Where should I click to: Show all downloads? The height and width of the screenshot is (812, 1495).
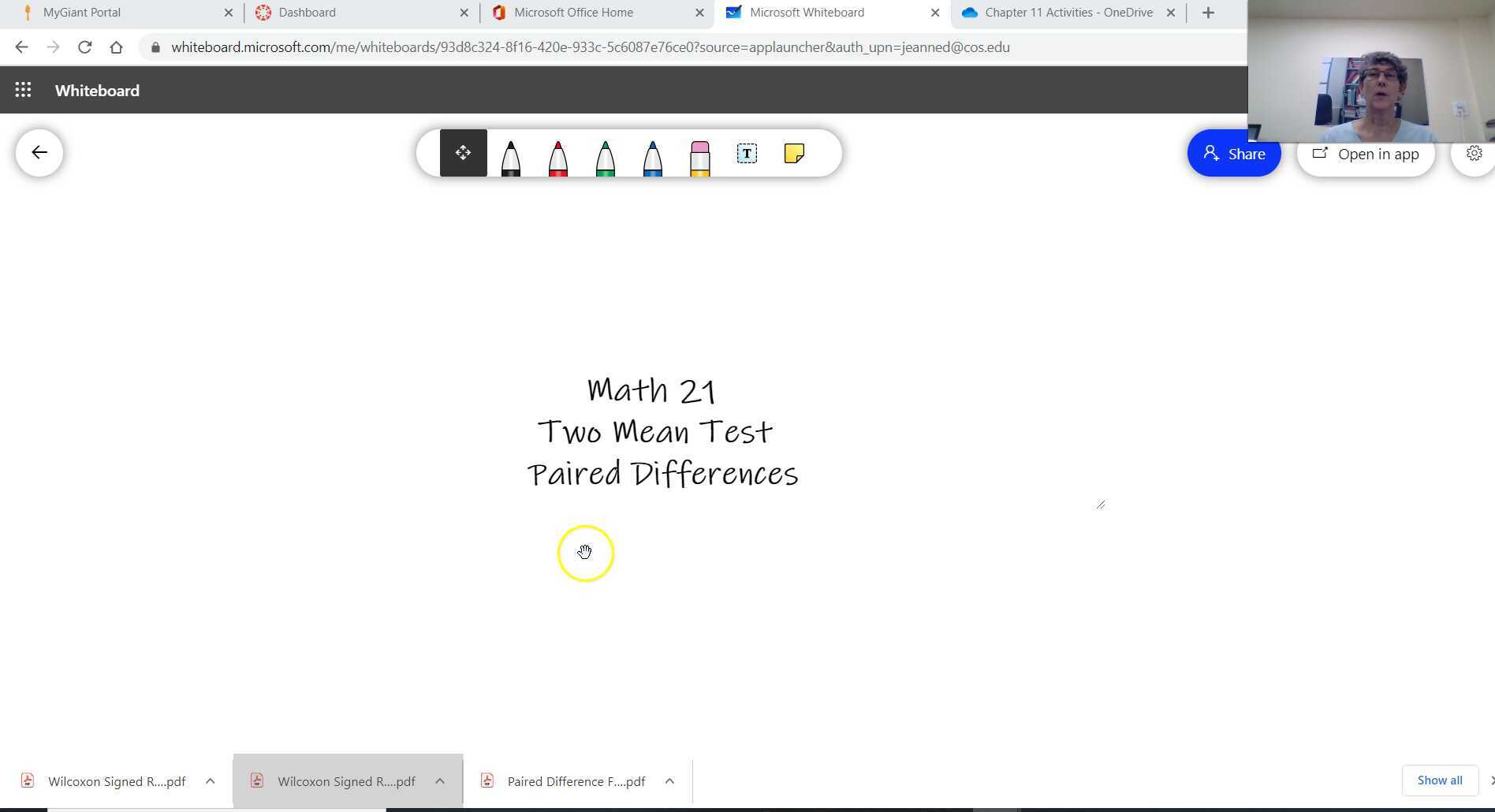click(x=1440, y=780)
